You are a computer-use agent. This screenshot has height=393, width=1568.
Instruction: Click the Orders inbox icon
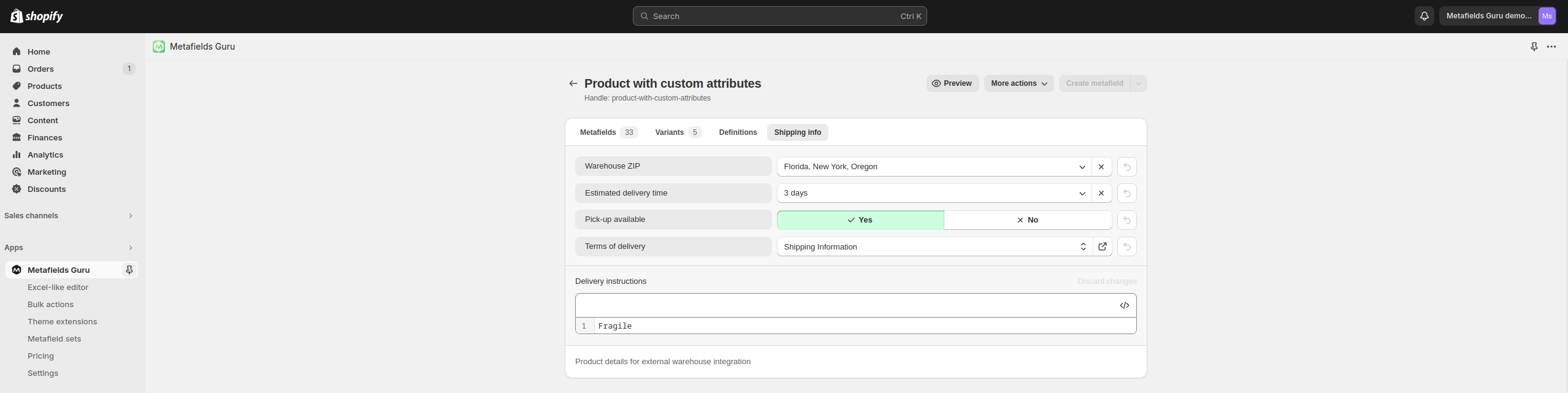(17, 69)
